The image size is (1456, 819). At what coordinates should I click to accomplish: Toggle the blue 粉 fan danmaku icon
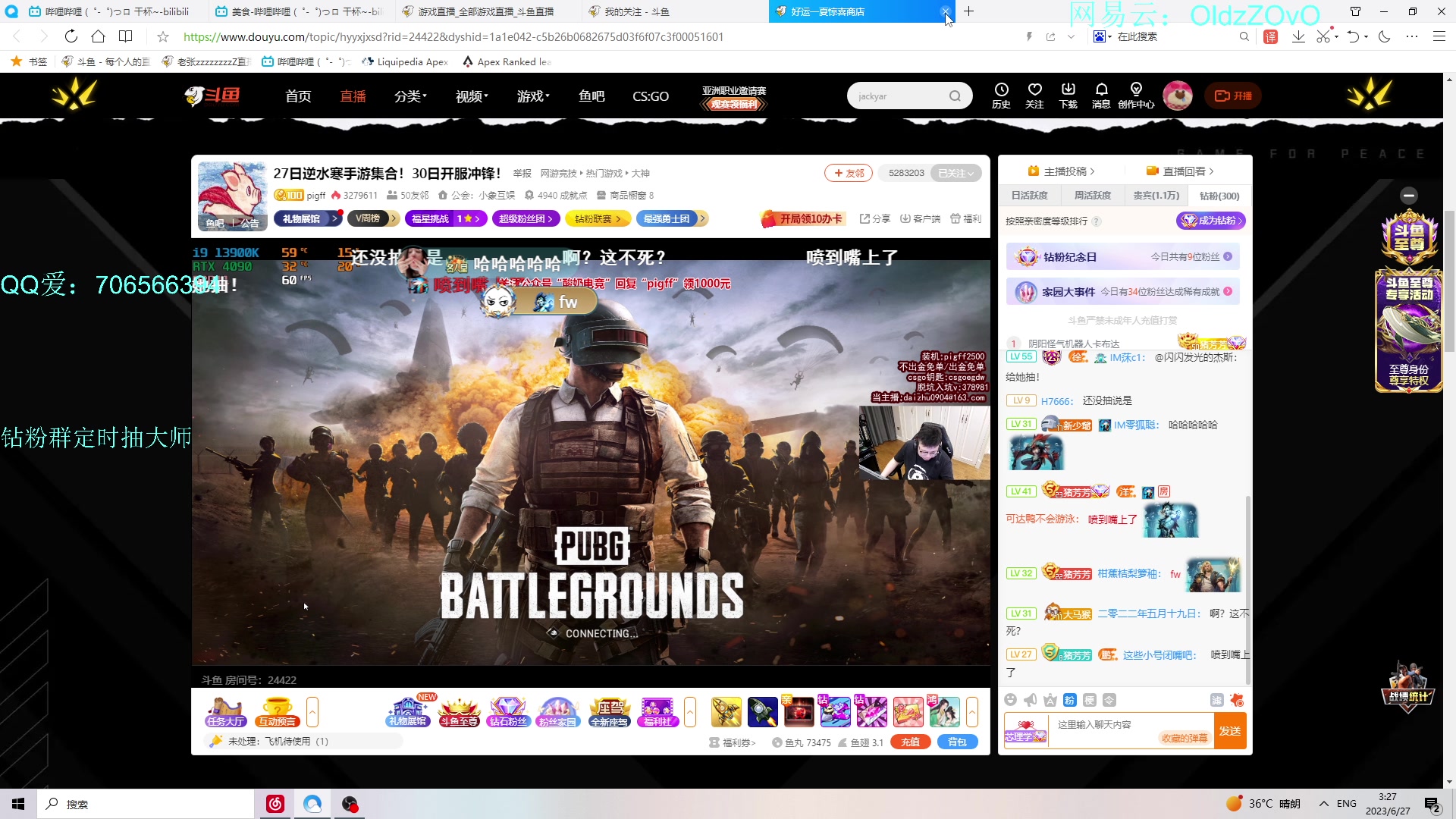1069,700
